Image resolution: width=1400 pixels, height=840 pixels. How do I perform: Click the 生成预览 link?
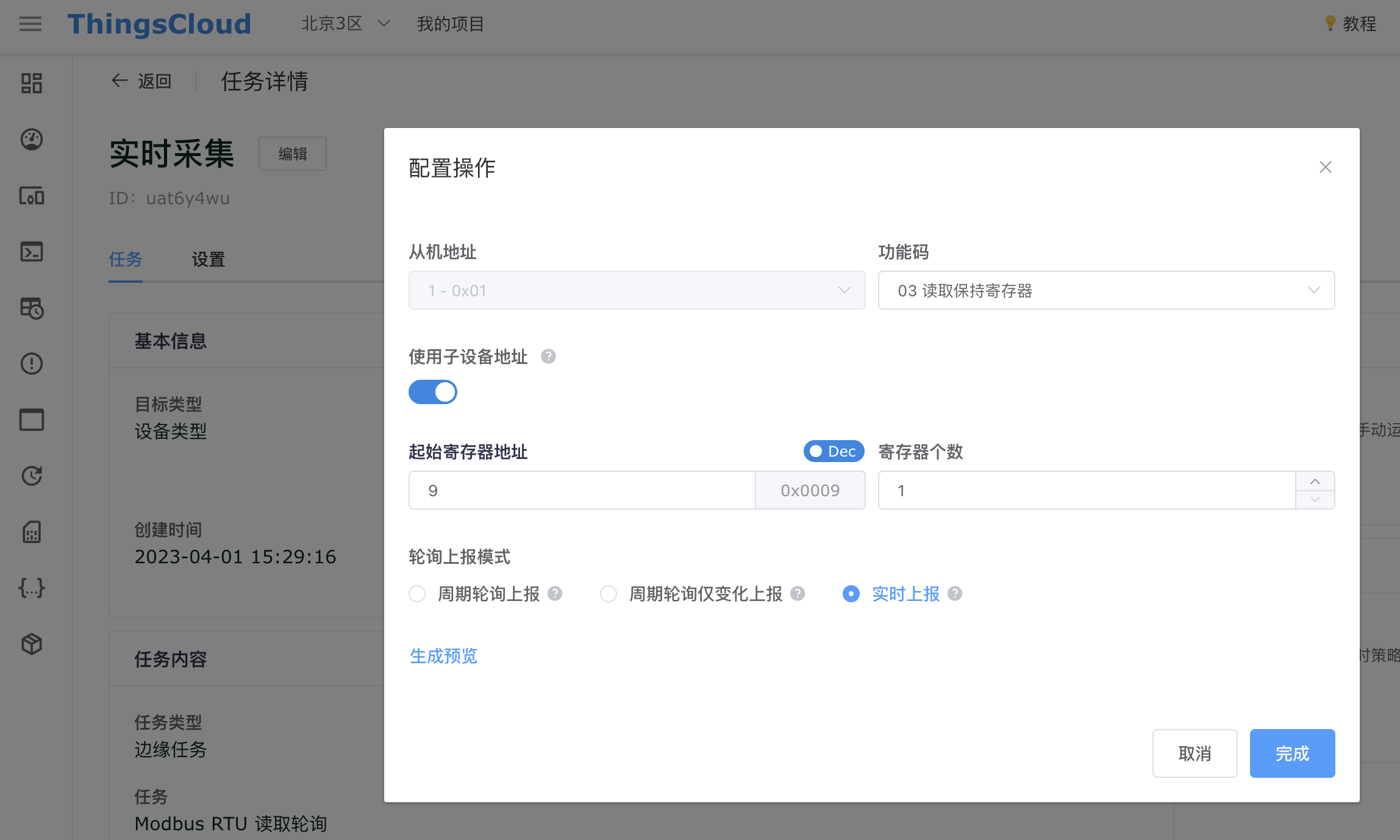pos(443,656)
